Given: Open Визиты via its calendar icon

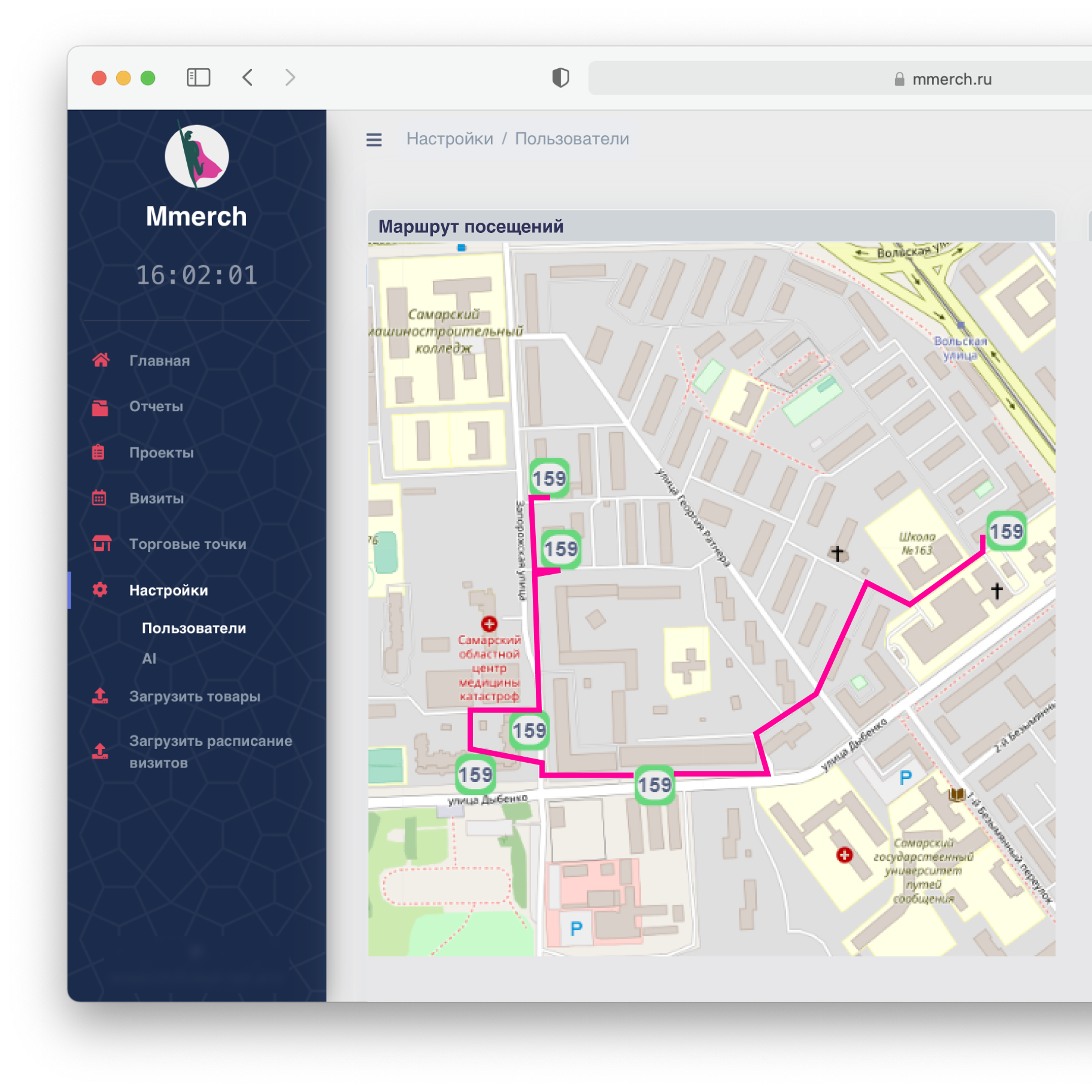Looking at the screenshot, I should click(x=99, y=498).
